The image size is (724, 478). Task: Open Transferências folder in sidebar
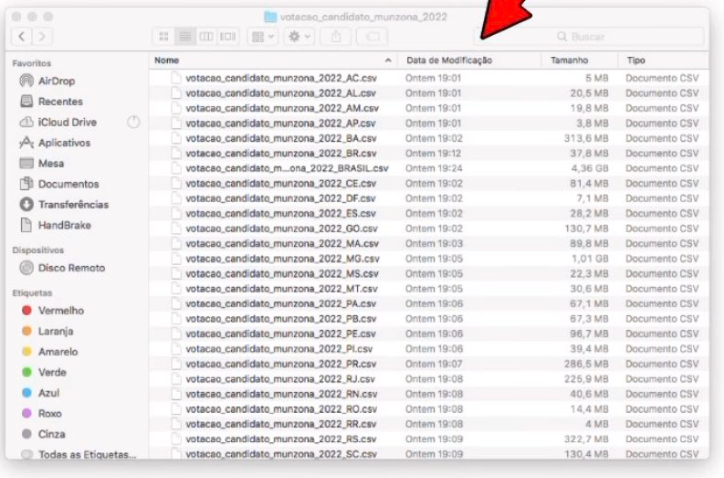coord(73,205)
